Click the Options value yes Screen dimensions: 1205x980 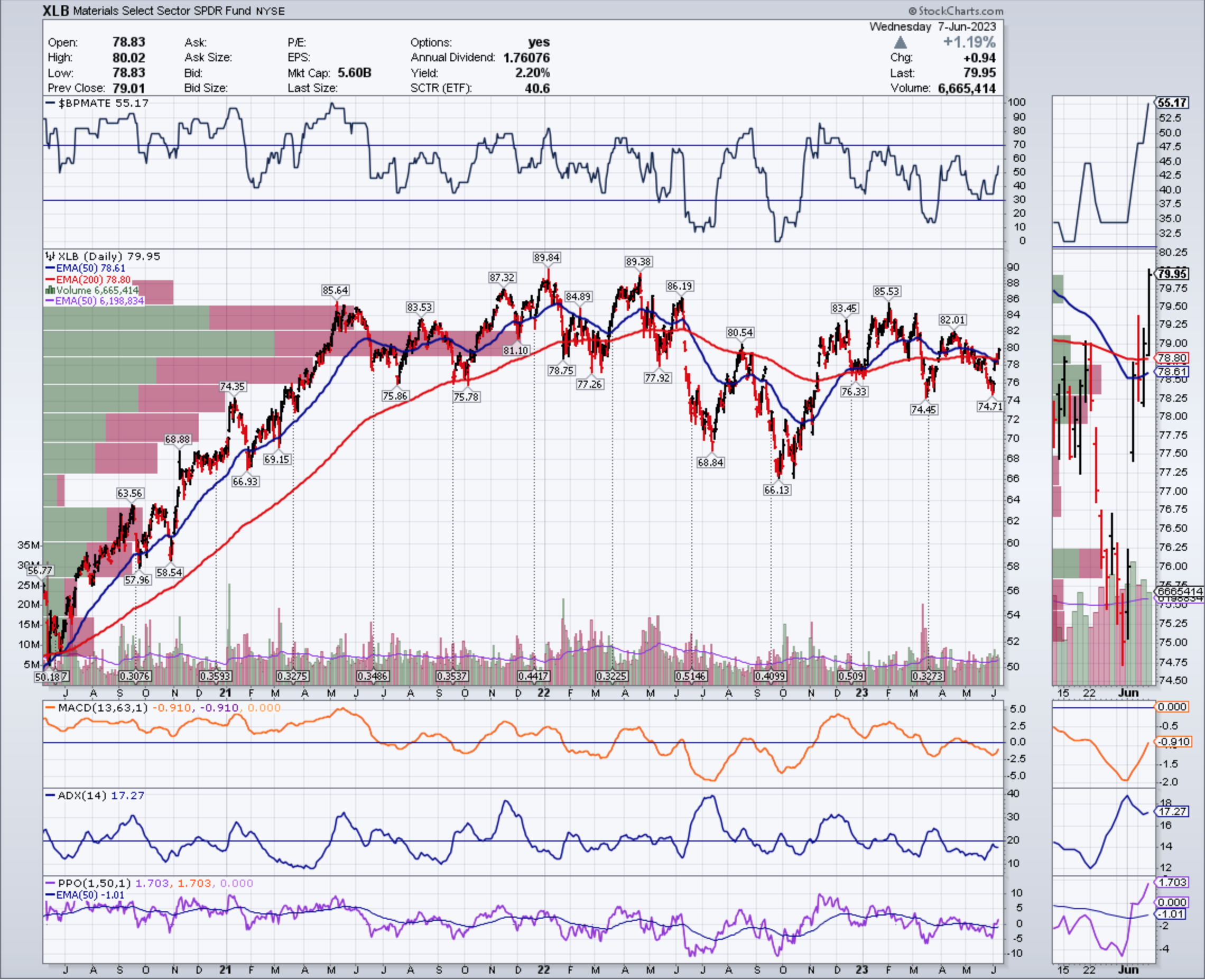[539, 42]
